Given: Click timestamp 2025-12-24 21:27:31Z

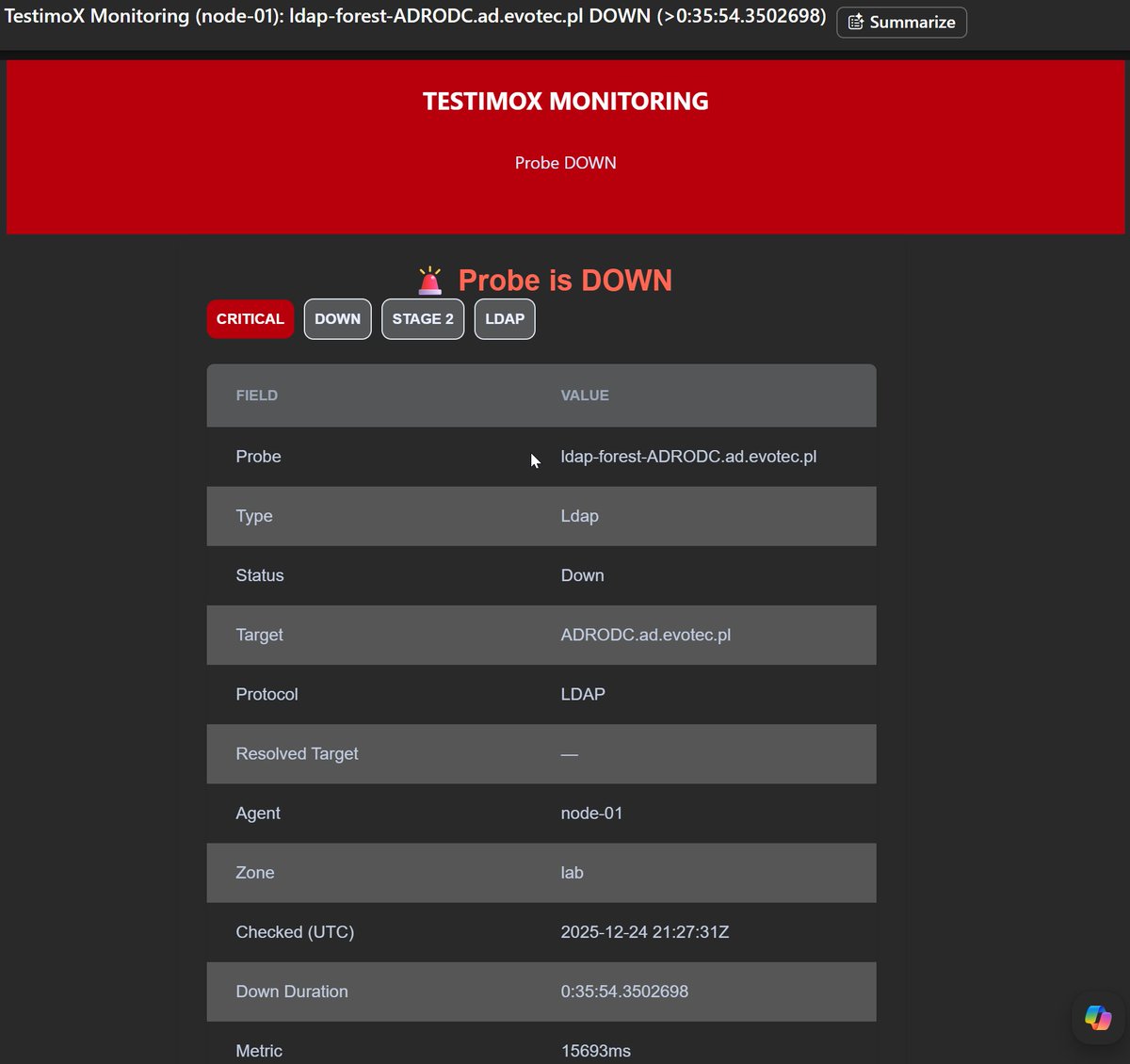Looking at the screenshot, I should click(x=645, y=932).
